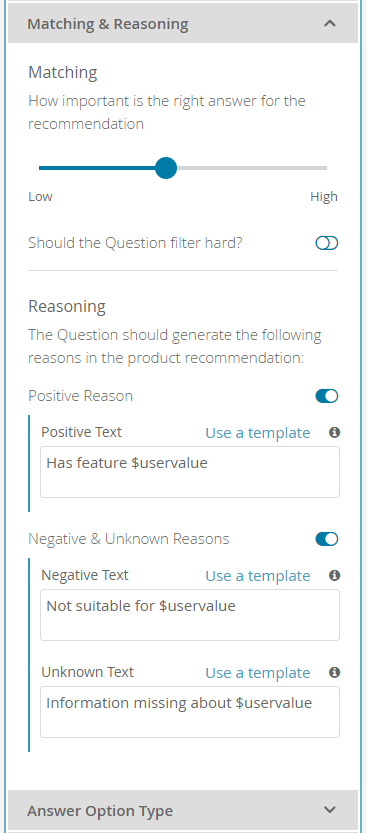Turn off Negative & Unknown Reasons switch
The height and width of the screenshot is (833, 367).
coord(327,539)
